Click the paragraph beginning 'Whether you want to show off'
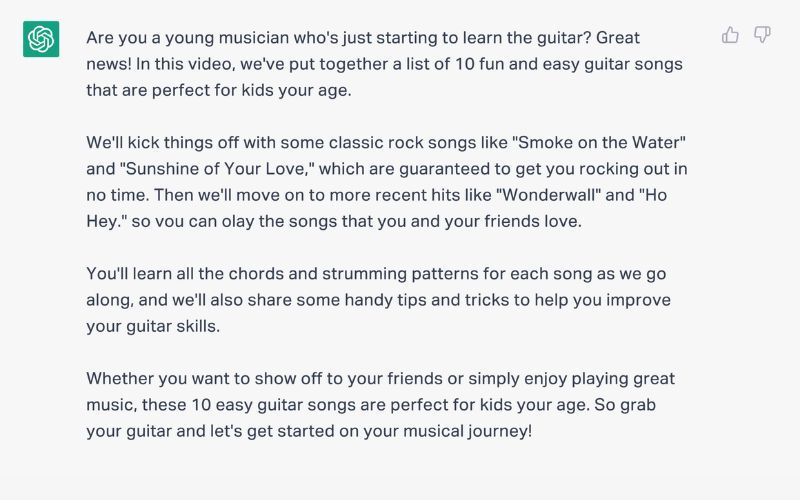The image size is (800, 500). (x=381, y=405)
